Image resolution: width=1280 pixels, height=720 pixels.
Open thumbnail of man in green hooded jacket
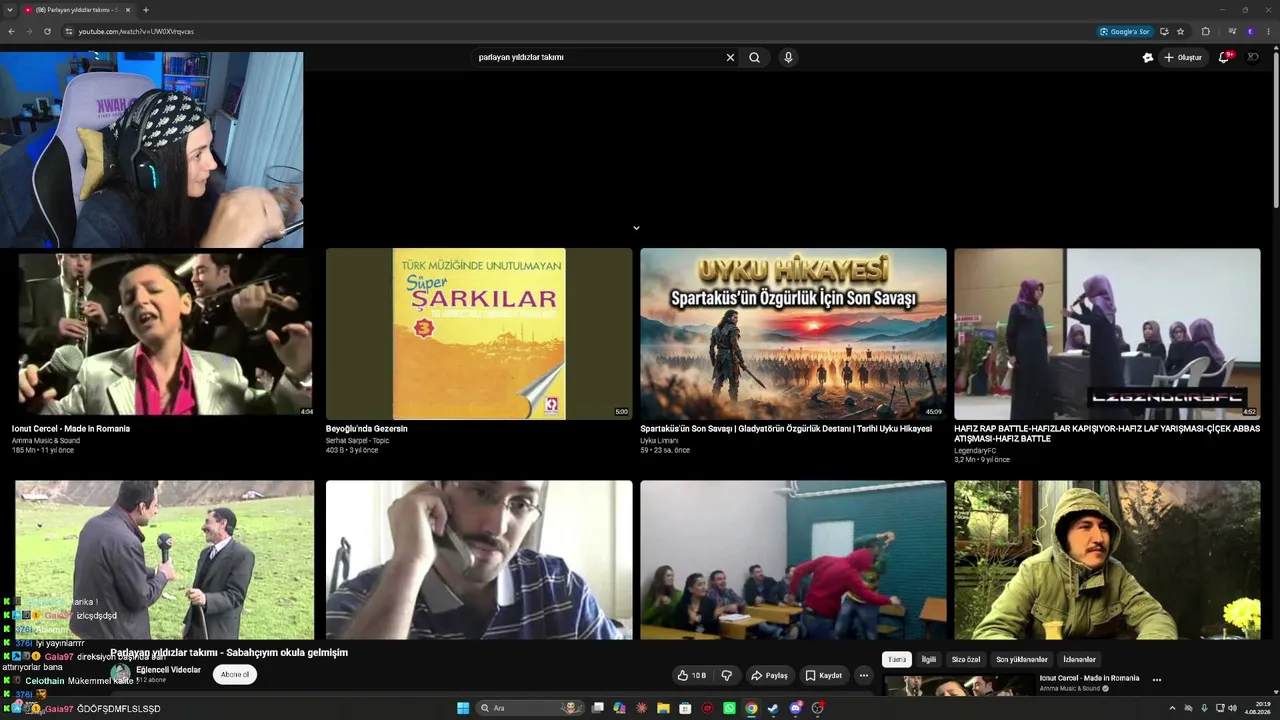(1107, 560)
